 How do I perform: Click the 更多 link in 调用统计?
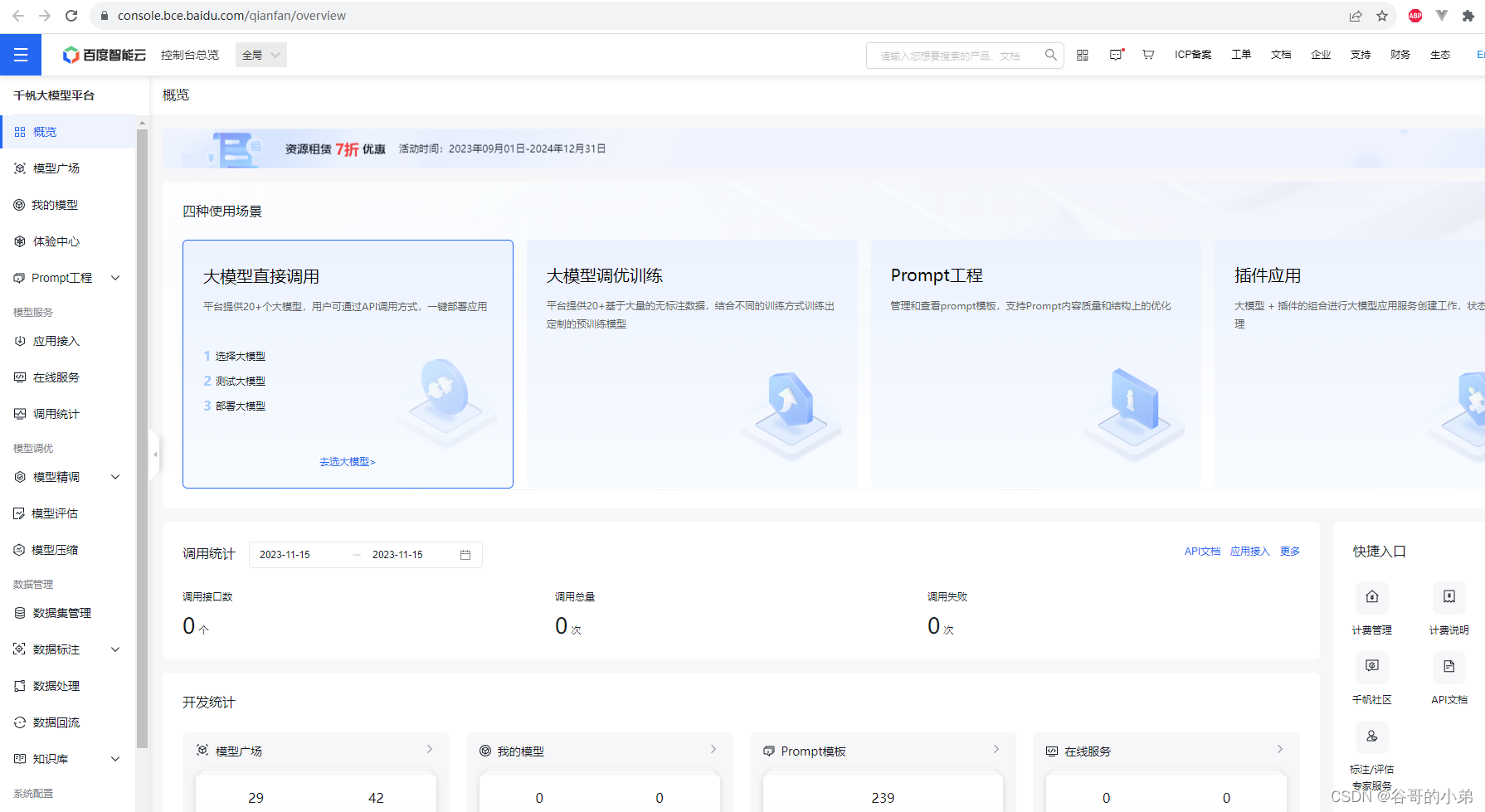point(1290,552)
